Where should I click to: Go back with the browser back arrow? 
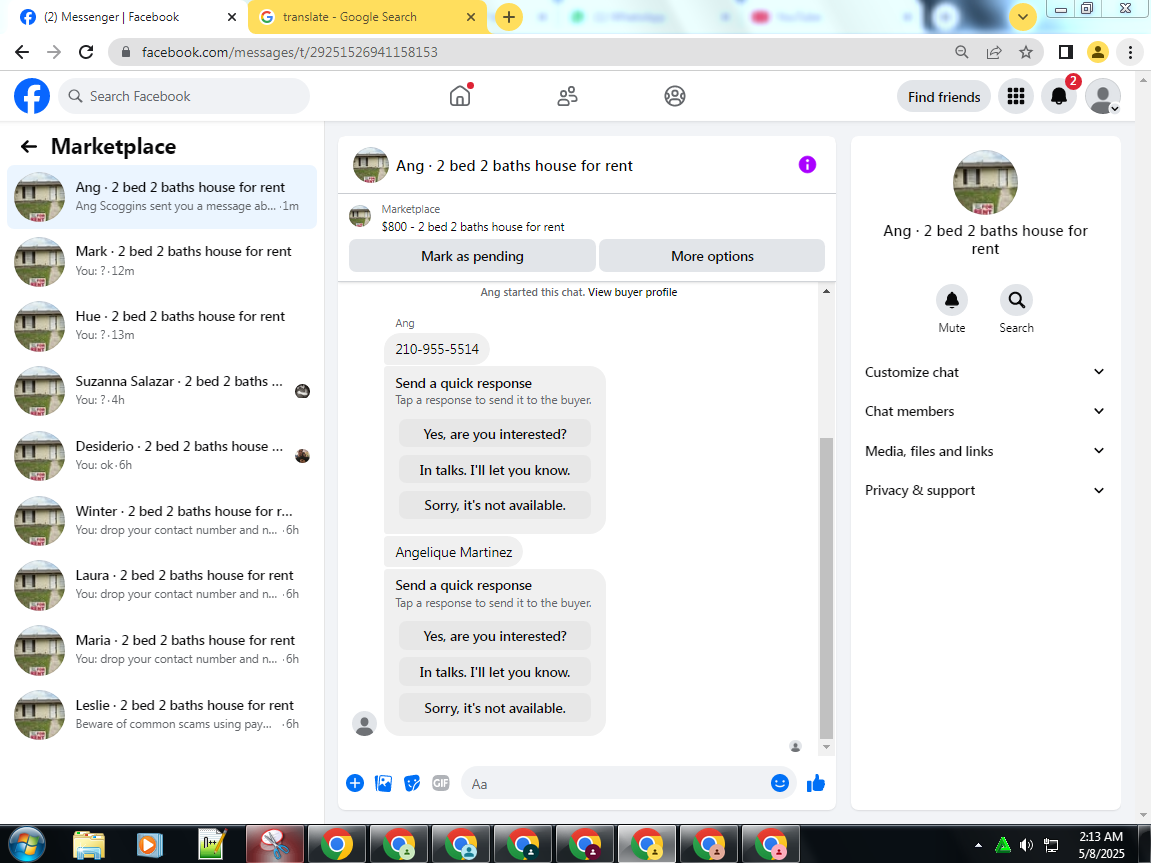pos(22,52)
